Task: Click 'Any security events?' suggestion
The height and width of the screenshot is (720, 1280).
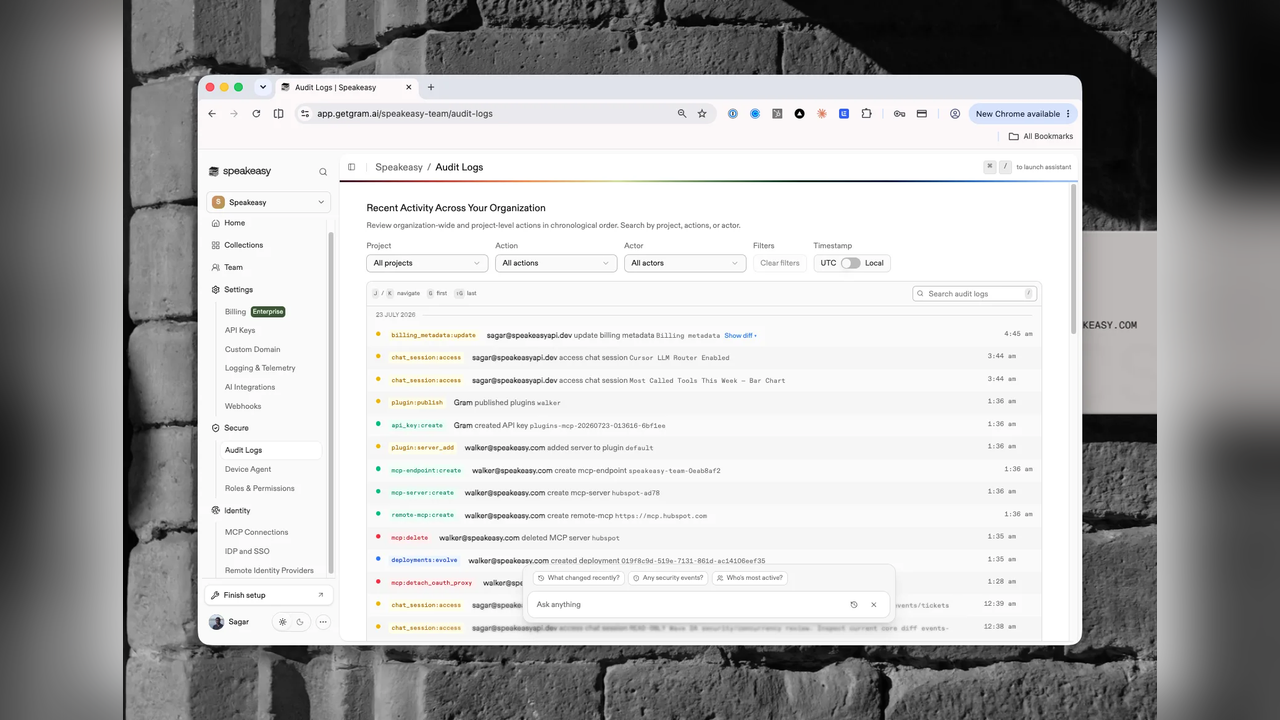Action: coord(668,578)
